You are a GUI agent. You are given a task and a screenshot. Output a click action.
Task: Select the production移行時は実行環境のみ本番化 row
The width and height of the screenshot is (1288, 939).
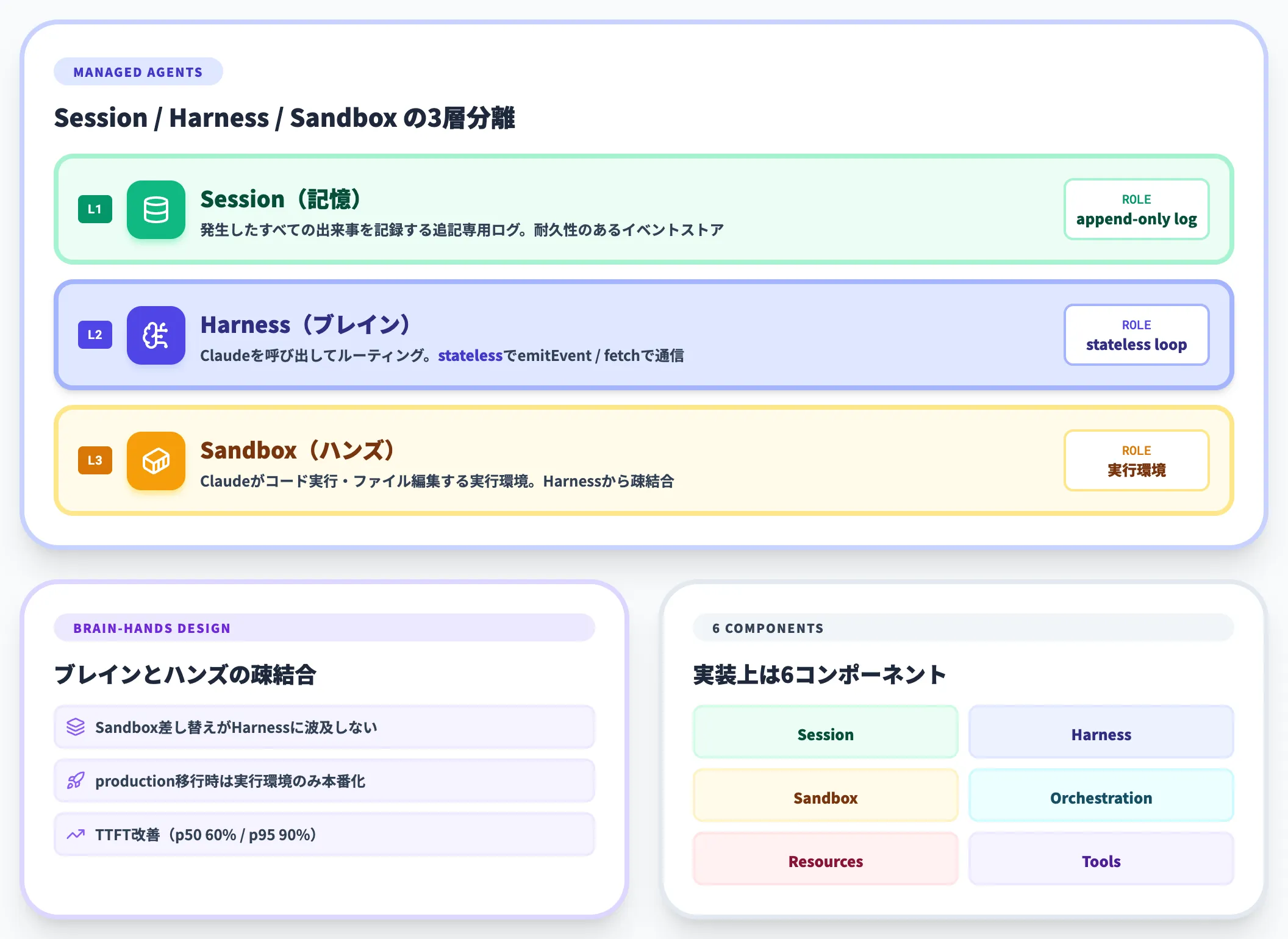pos(324,780)
